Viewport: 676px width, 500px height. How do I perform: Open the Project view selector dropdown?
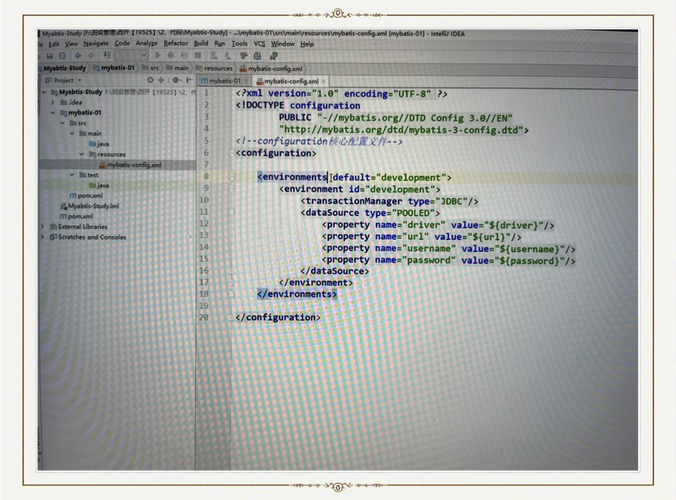point(63,80)
